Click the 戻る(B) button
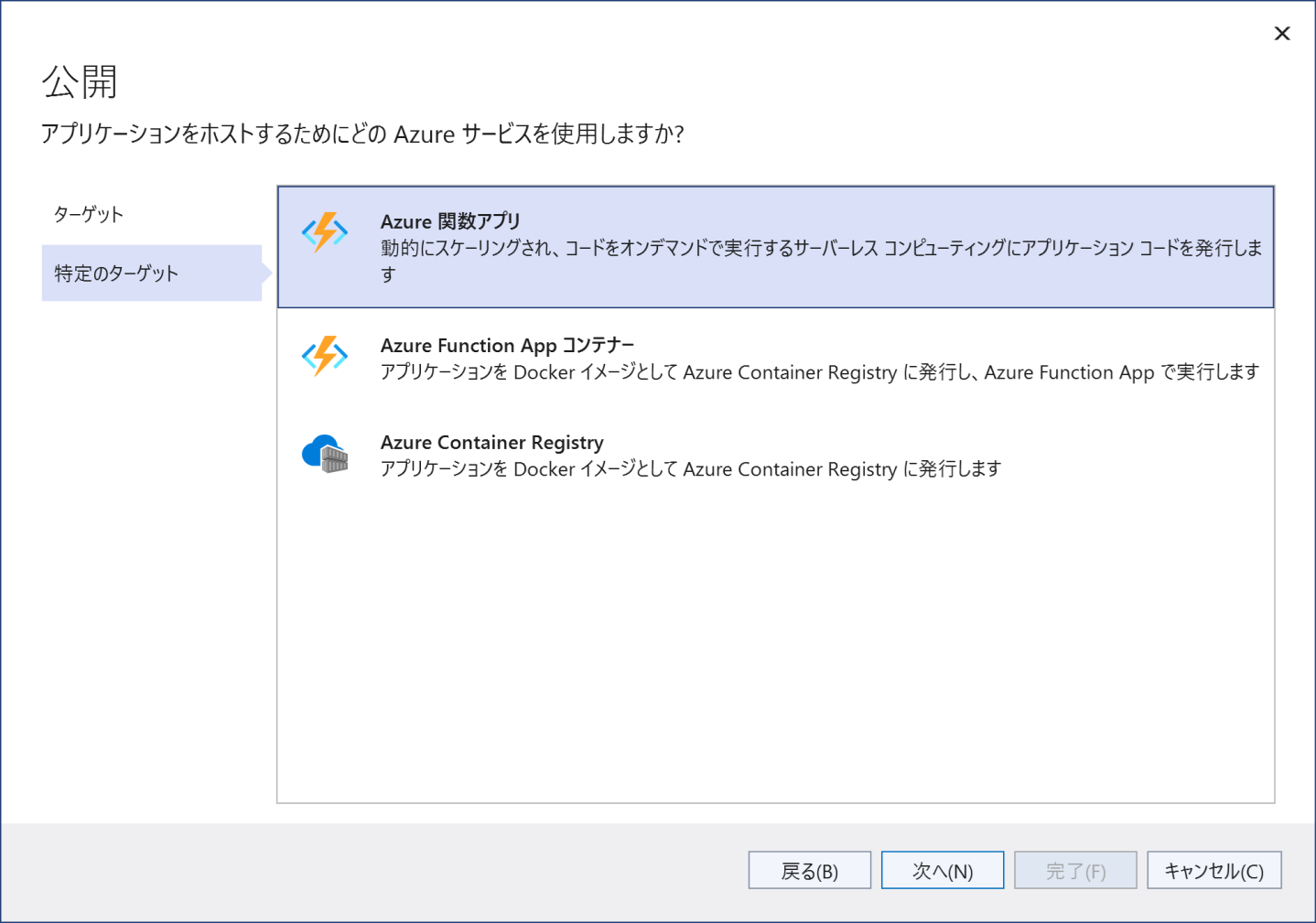Screen dimensions: 1316x923 (809, 870)
